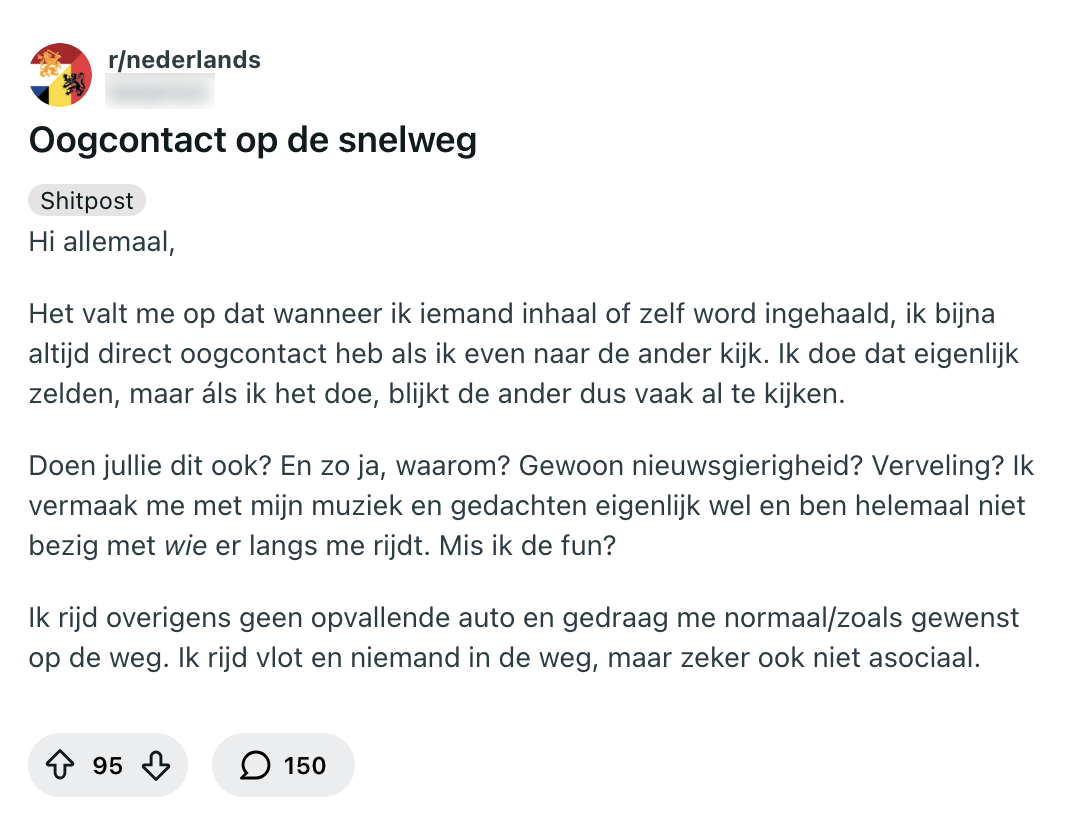Click the comment speech bubble icon

pos(256,766)
